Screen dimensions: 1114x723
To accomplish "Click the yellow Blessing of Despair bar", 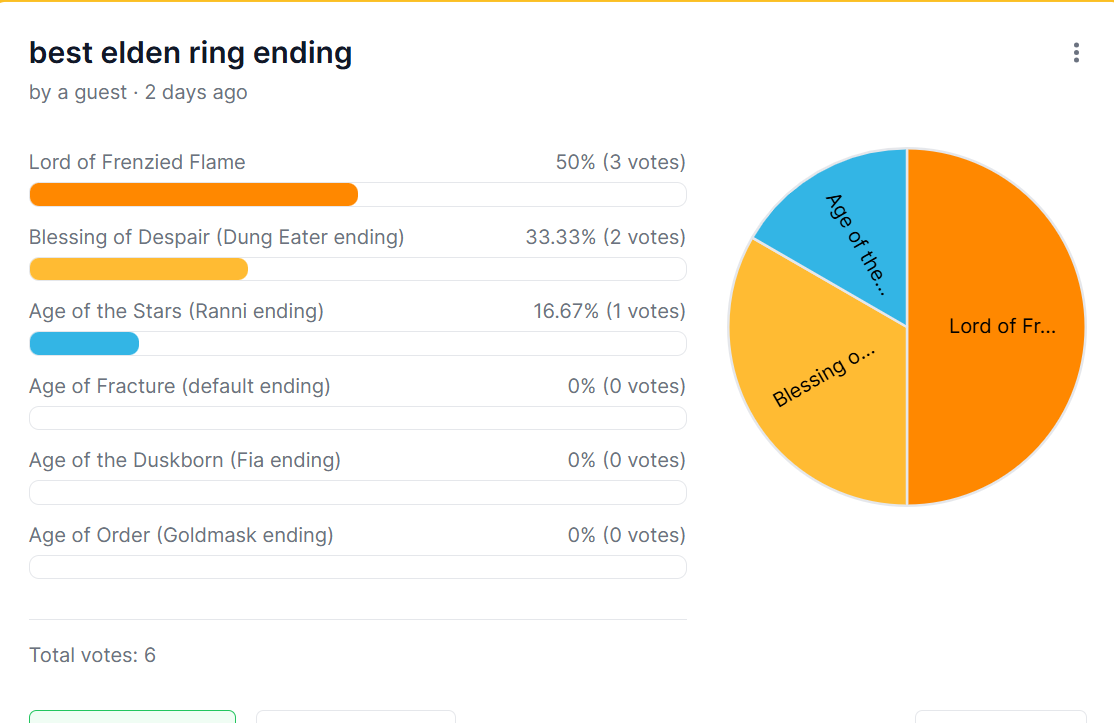I will (139, 269).
